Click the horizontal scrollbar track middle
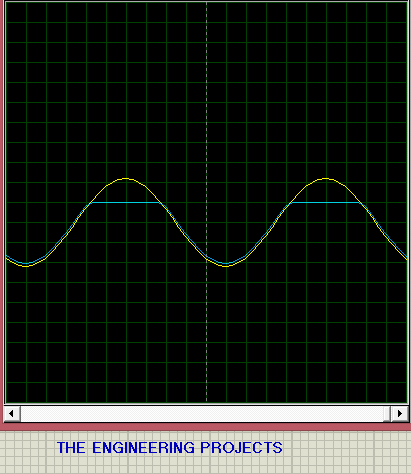 pos(202,414)
